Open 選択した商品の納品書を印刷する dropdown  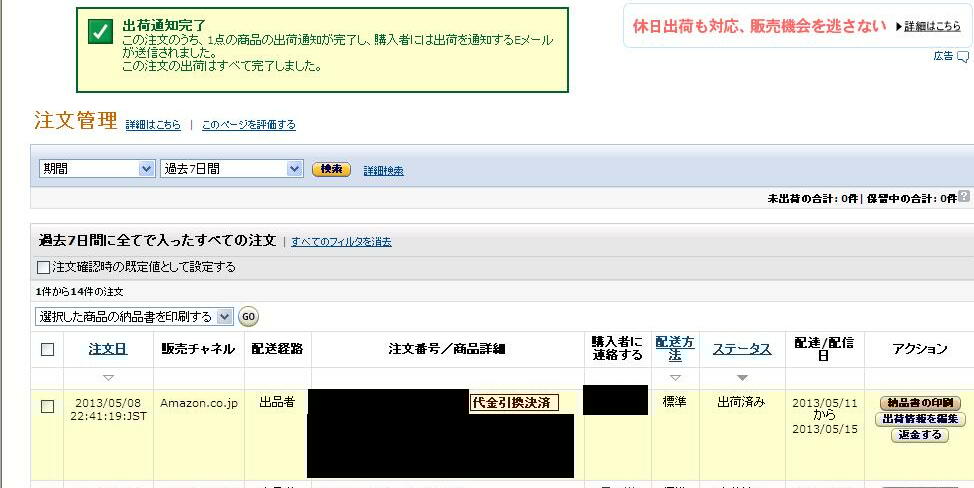click(x=134, y=317)
